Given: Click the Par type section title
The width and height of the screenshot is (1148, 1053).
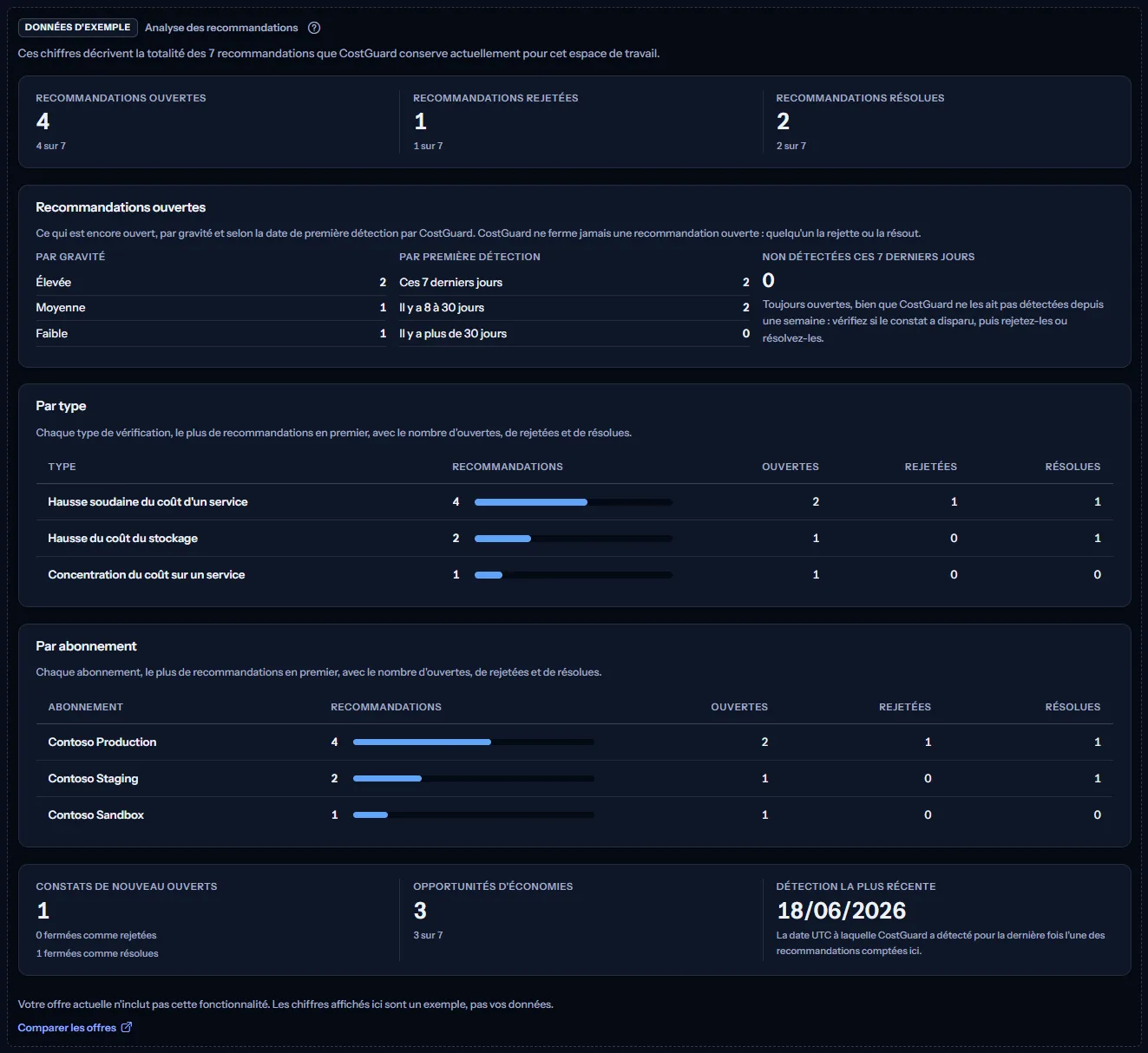Looking at the screenshot, I should tap(61, 406).
